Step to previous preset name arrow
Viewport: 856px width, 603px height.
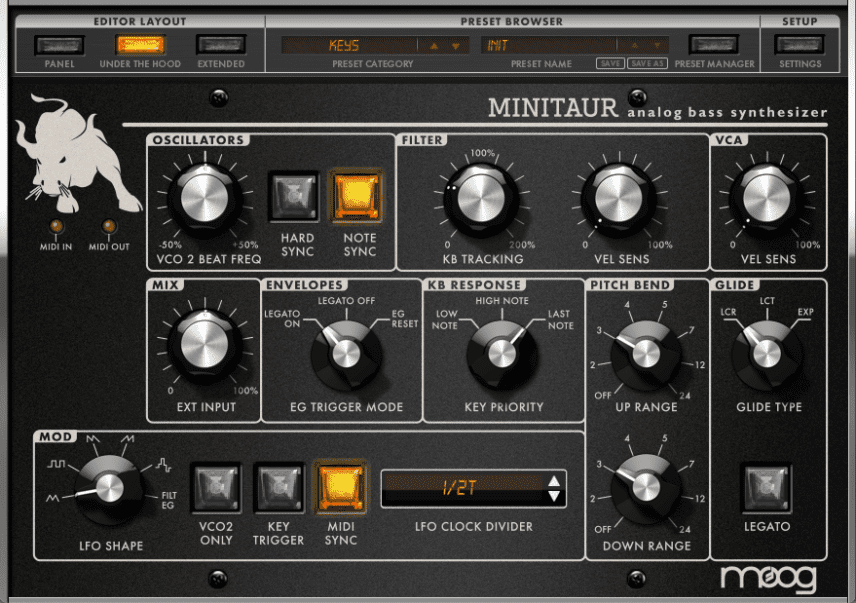(634, 46)
